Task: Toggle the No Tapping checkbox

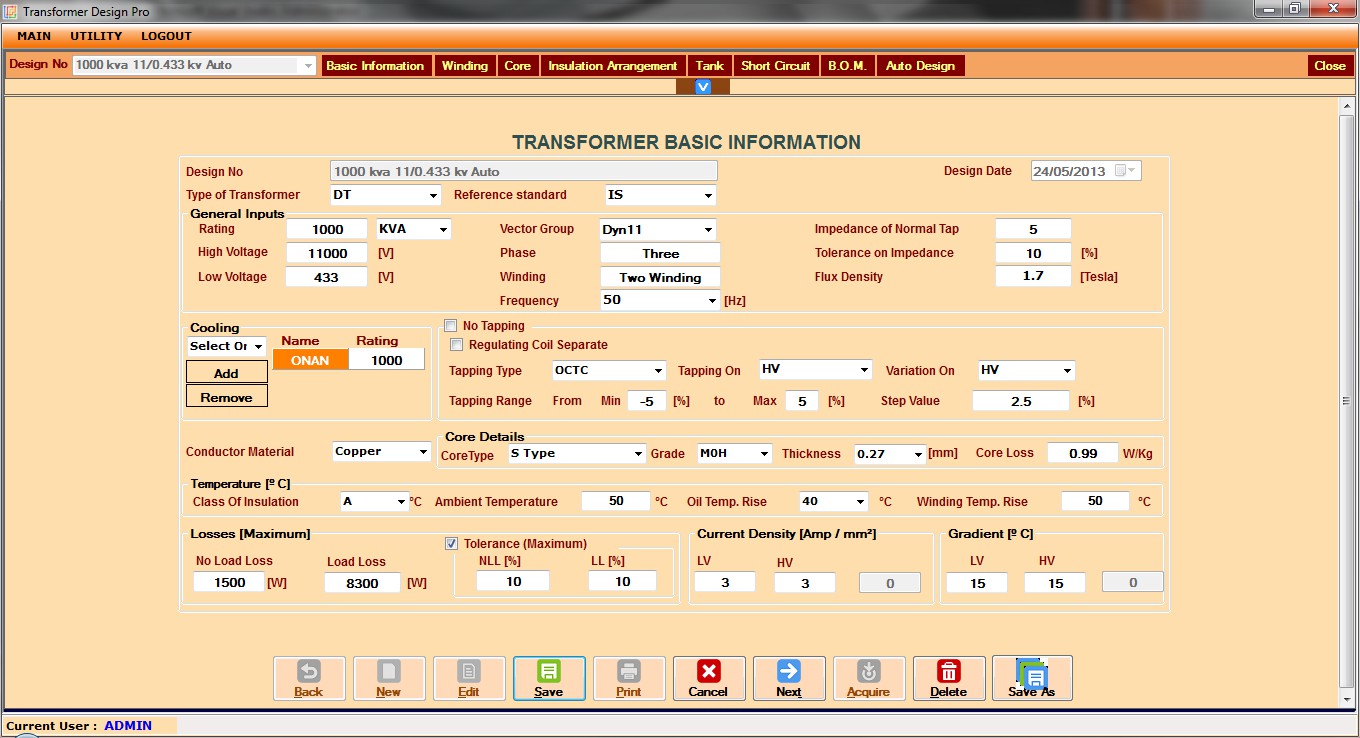Action: [x=451, y=326]
